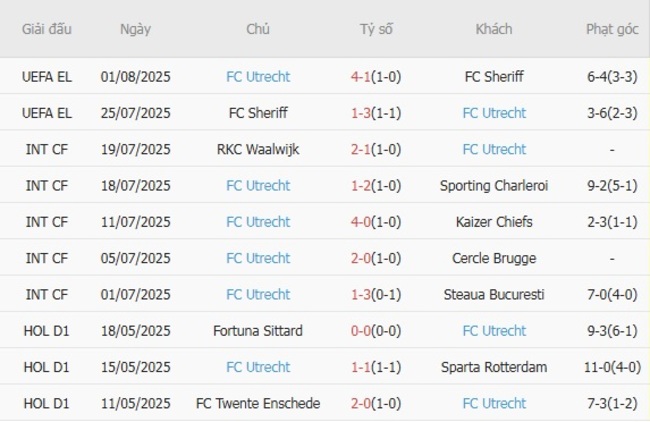This screenshot has height=422, width=650.
Task: Click the 11-0 corner statistic
Action: click(601, 367)
